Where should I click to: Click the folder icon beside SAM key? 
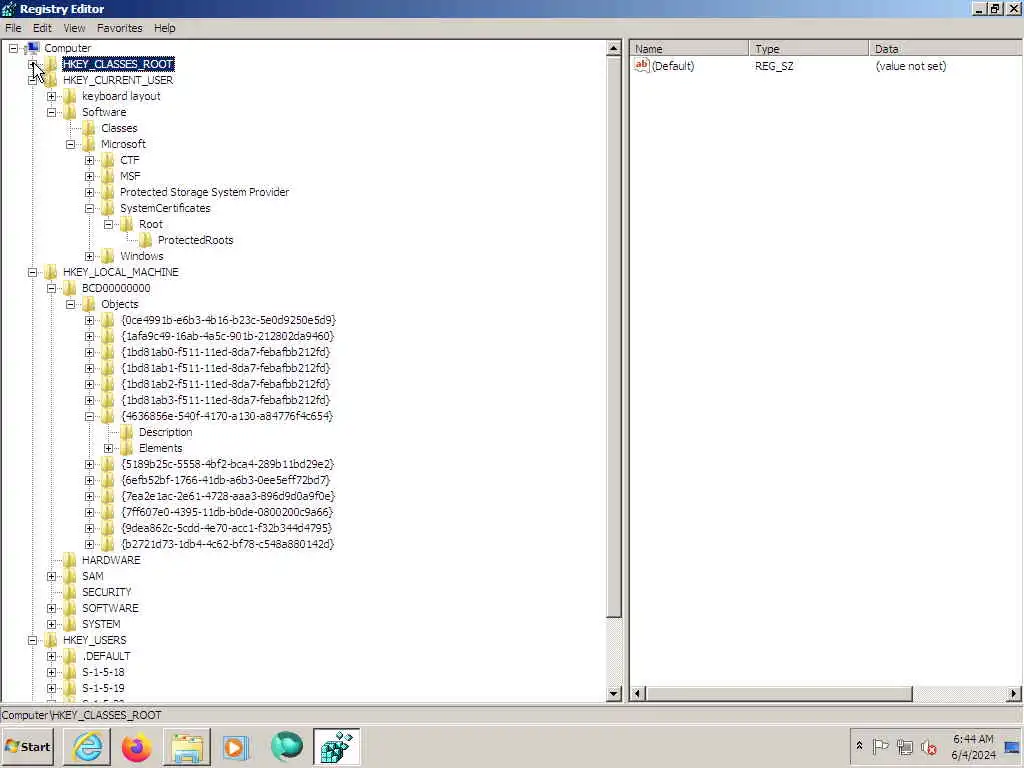70,576
